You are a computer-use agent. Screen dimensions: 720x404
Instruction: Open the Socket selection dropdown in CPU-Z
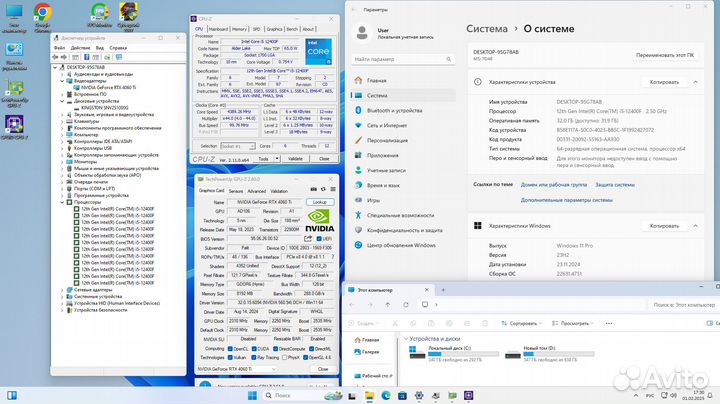[237, 146]
